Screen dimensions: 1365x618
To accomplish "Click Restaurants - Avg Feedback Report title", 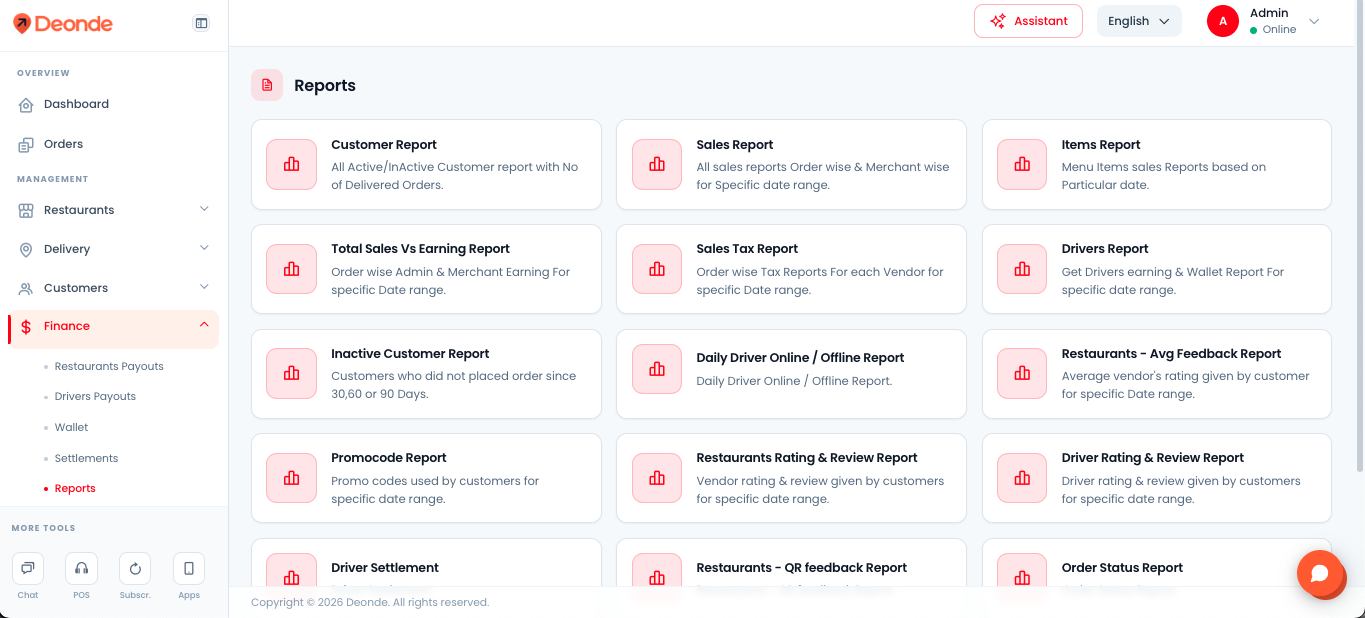I will pos(1171,354).
